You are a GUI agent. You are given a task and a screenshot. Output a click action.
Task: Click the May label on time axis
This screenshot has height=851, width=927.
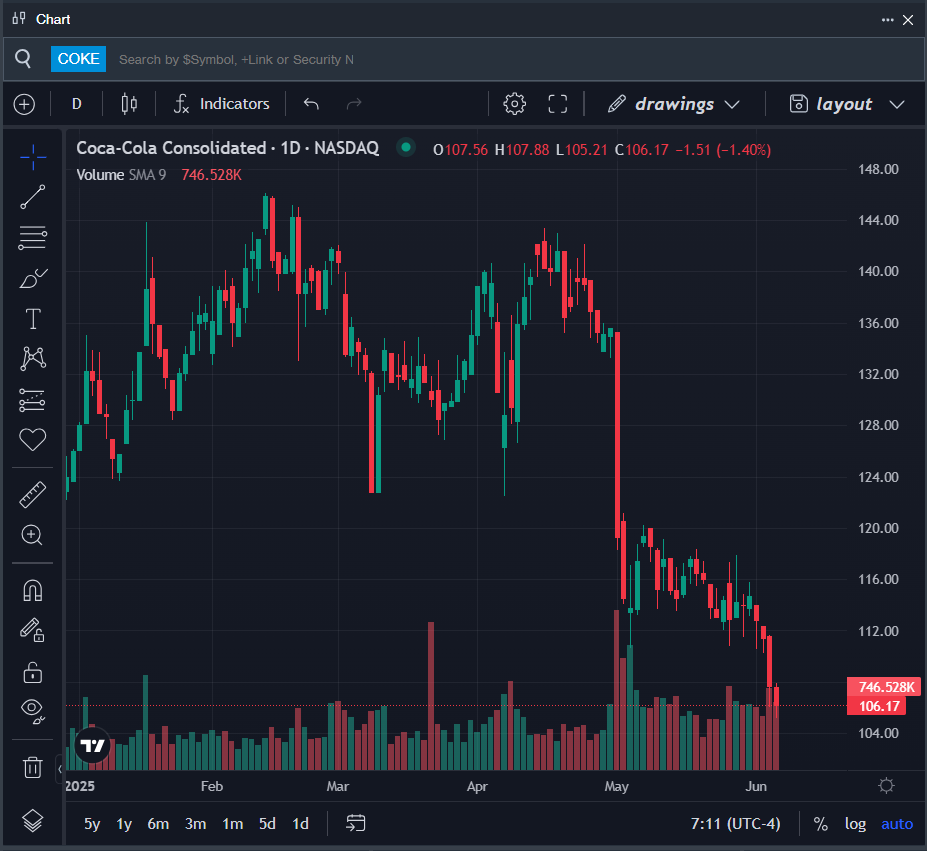(x=616, y=787)
